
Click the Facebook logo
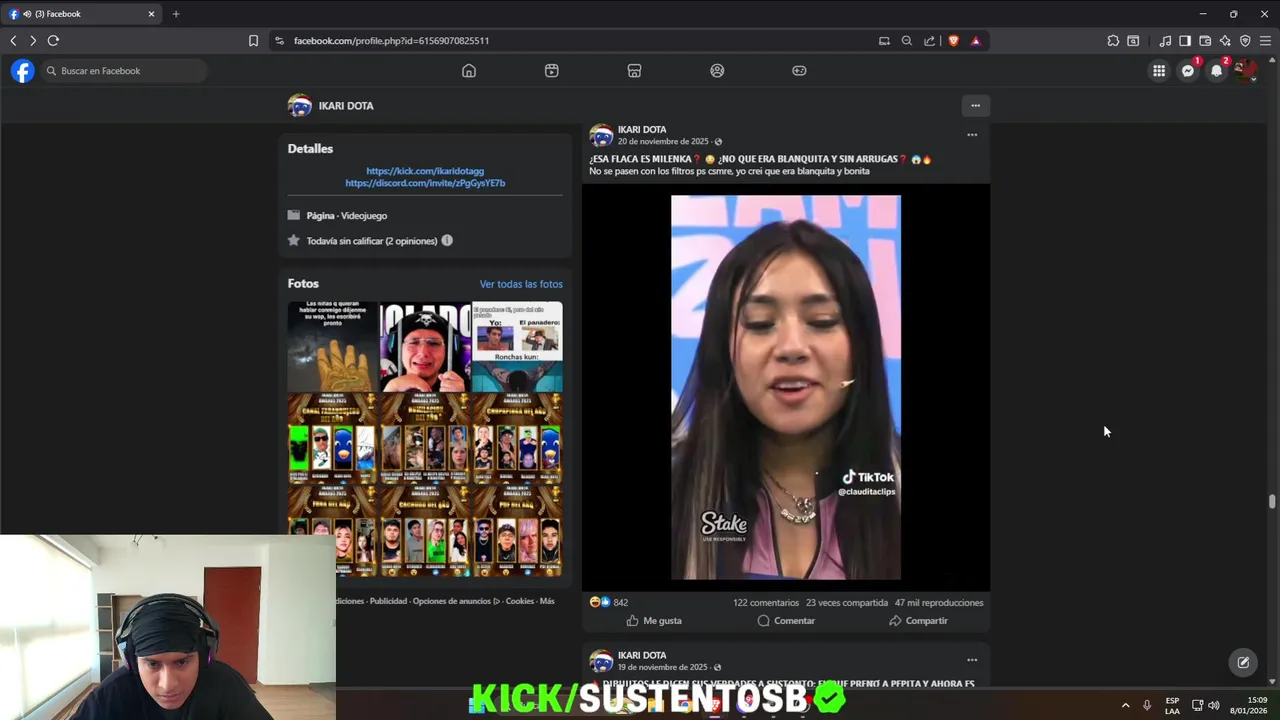click(22, 71)
